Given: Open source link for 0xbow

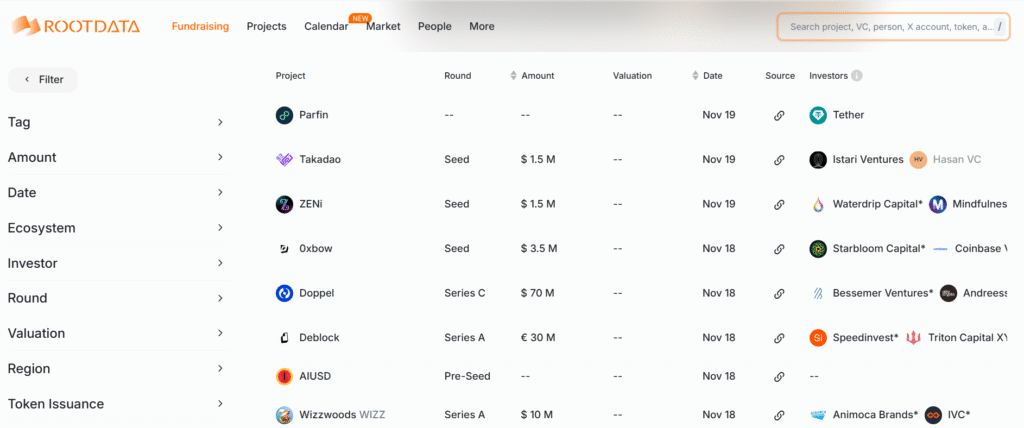Looking at the screenshot, I should 778,248.
